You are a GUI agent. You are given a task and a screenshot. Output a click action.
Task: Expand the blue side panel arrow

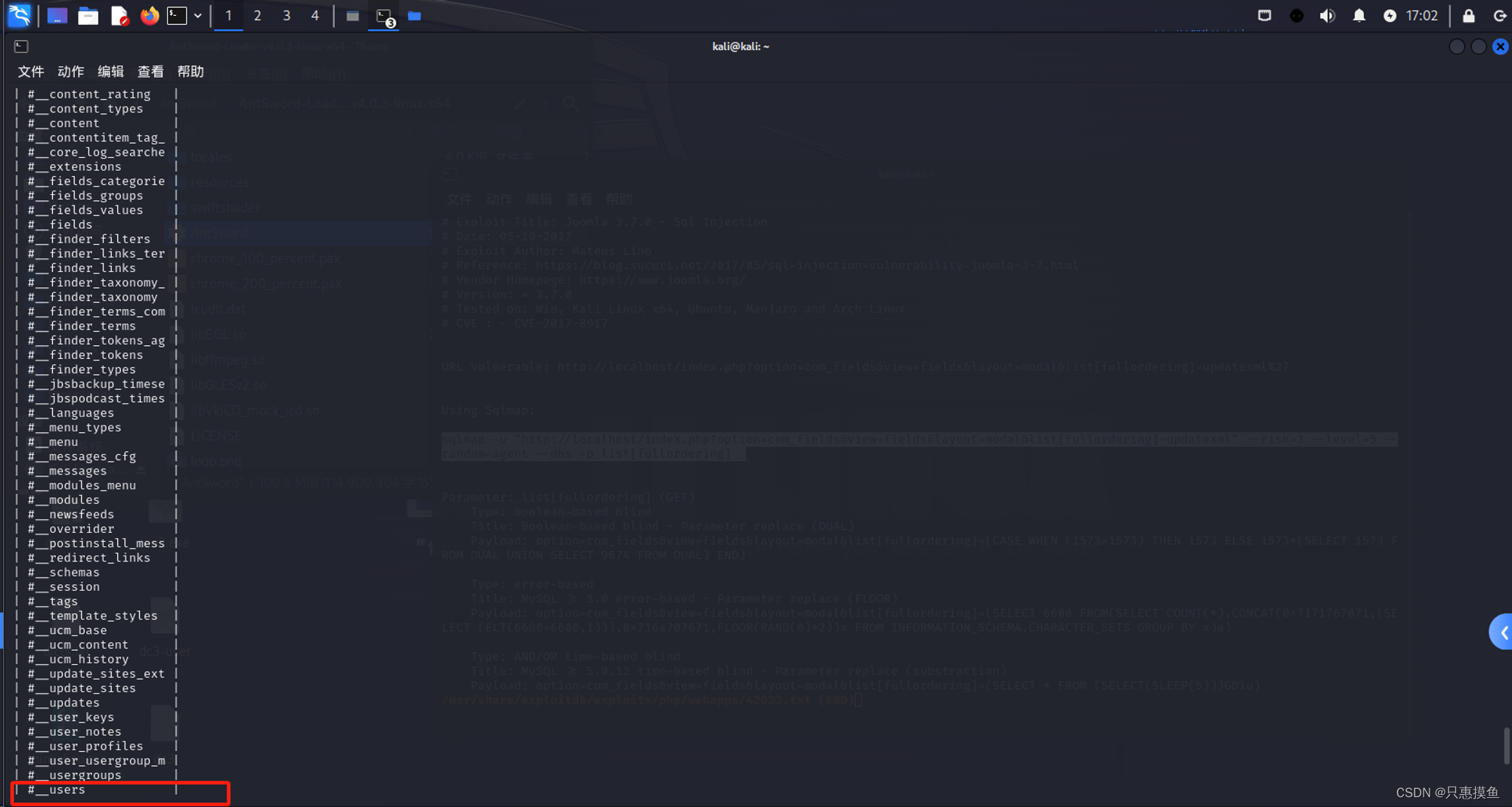pos(1501,632)
